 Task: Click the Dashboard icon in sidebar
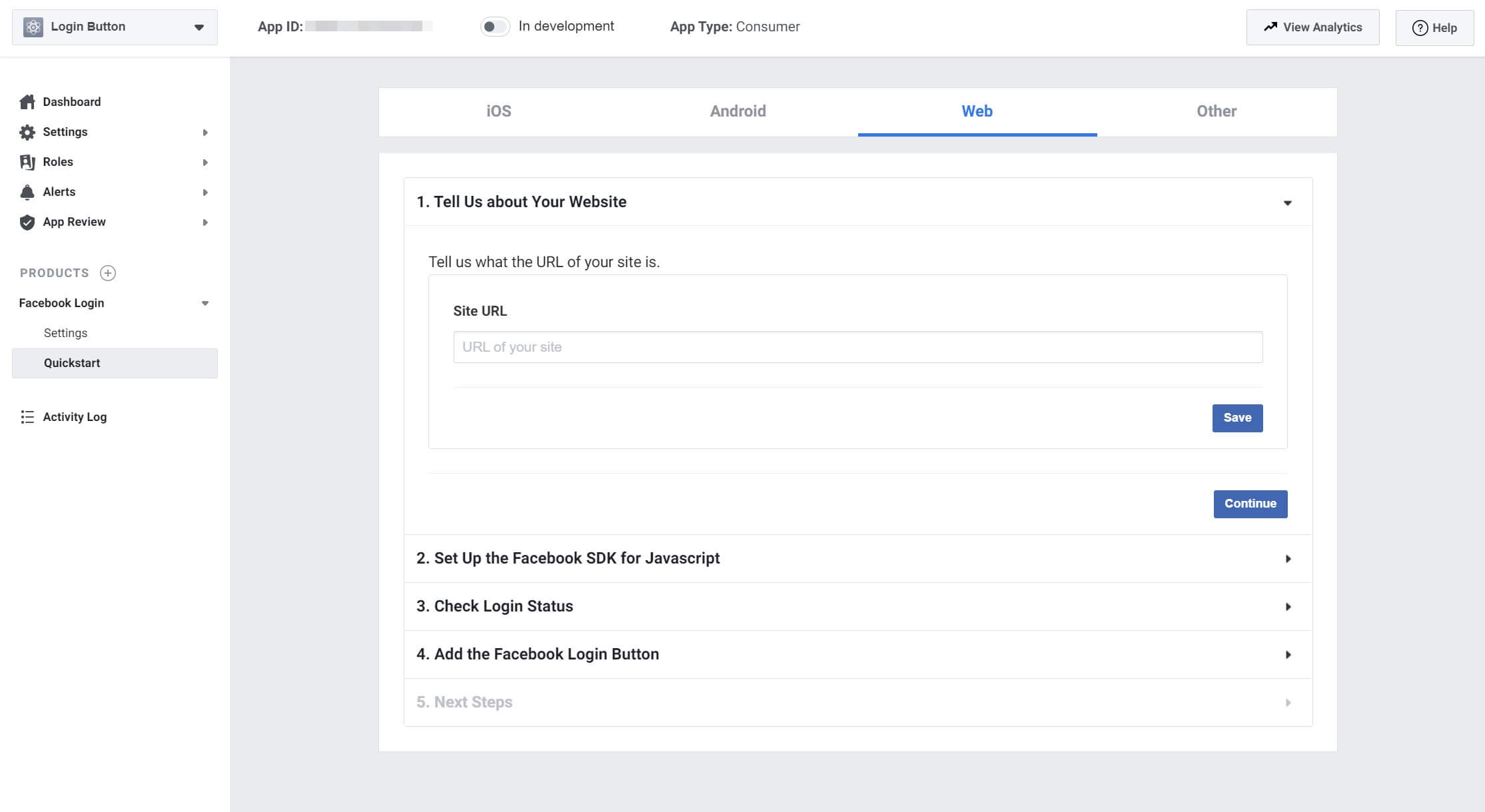27,101
